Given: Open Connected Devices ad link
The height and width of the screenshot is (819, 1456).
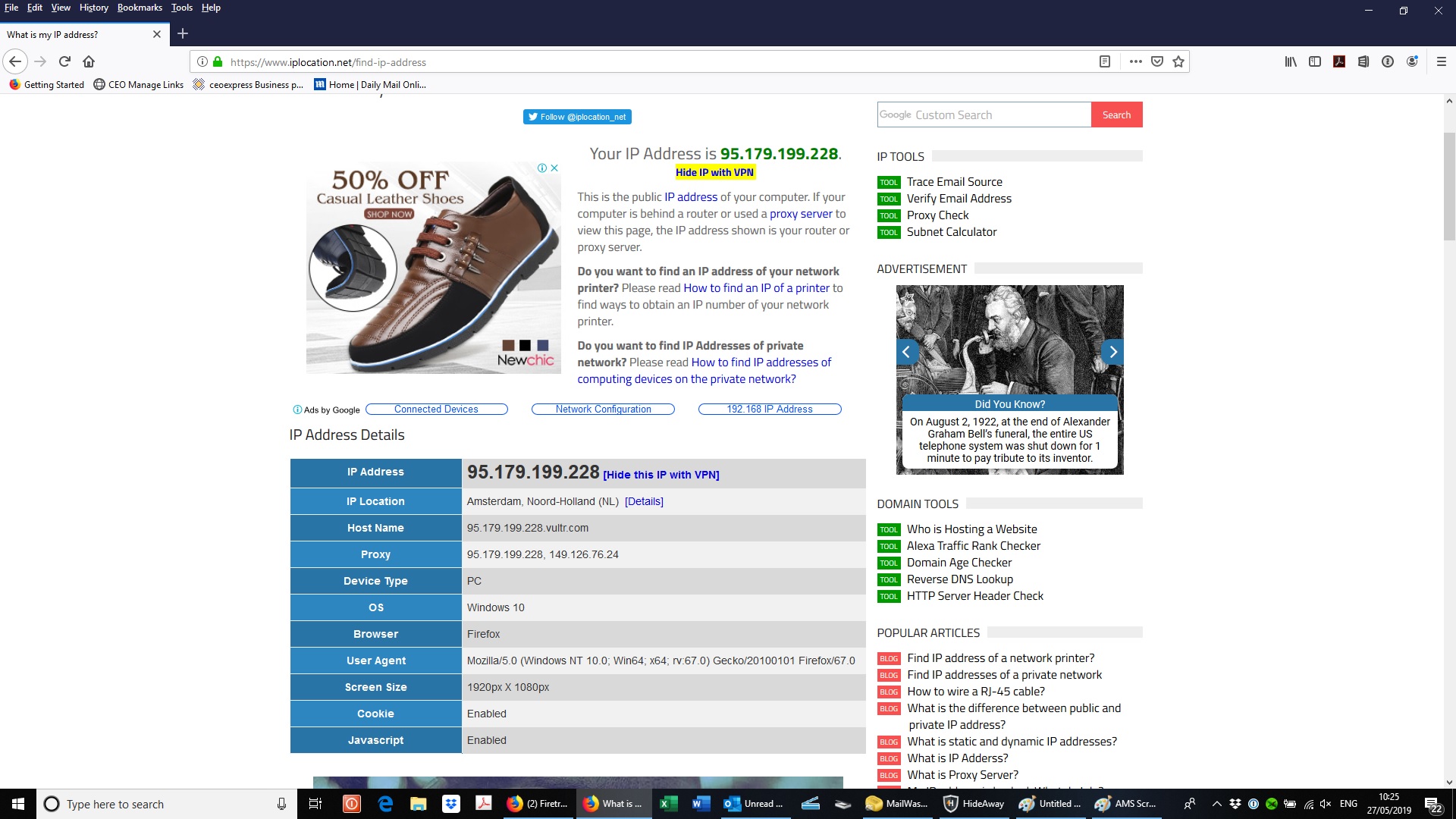Looking at the screenshot, I should [x=436, y=409].
